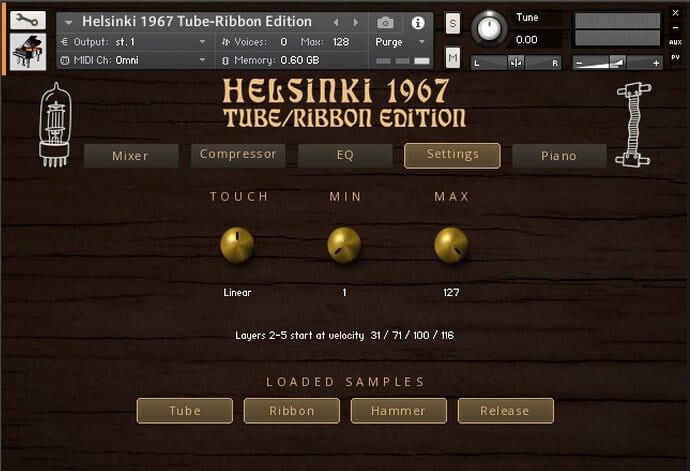Minimize the instrument view with the dash icon
This screenshot has width=690, height=471.
675,27
